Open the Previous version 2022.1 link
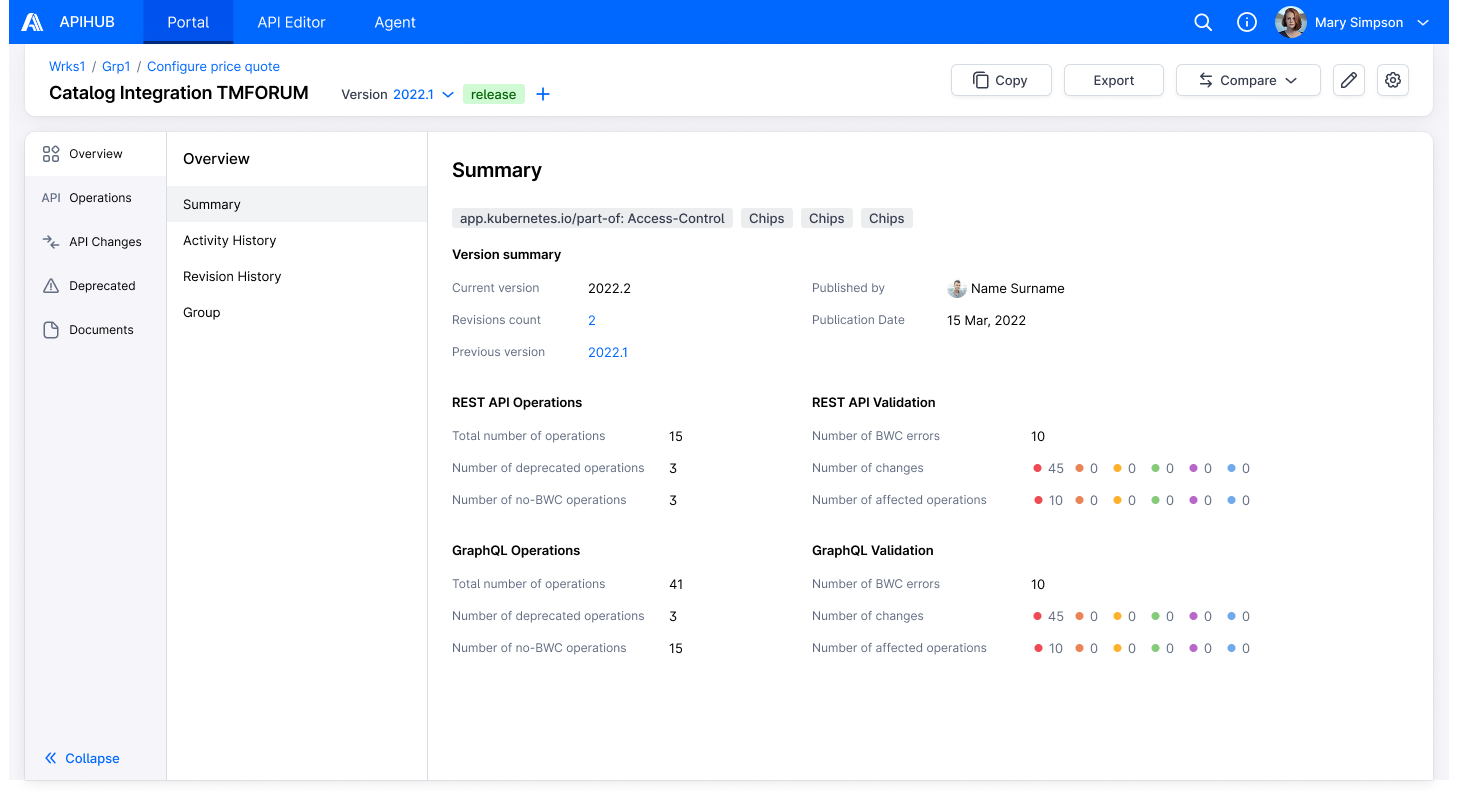Screen dimensions: 1458x797 pos(608,353)
